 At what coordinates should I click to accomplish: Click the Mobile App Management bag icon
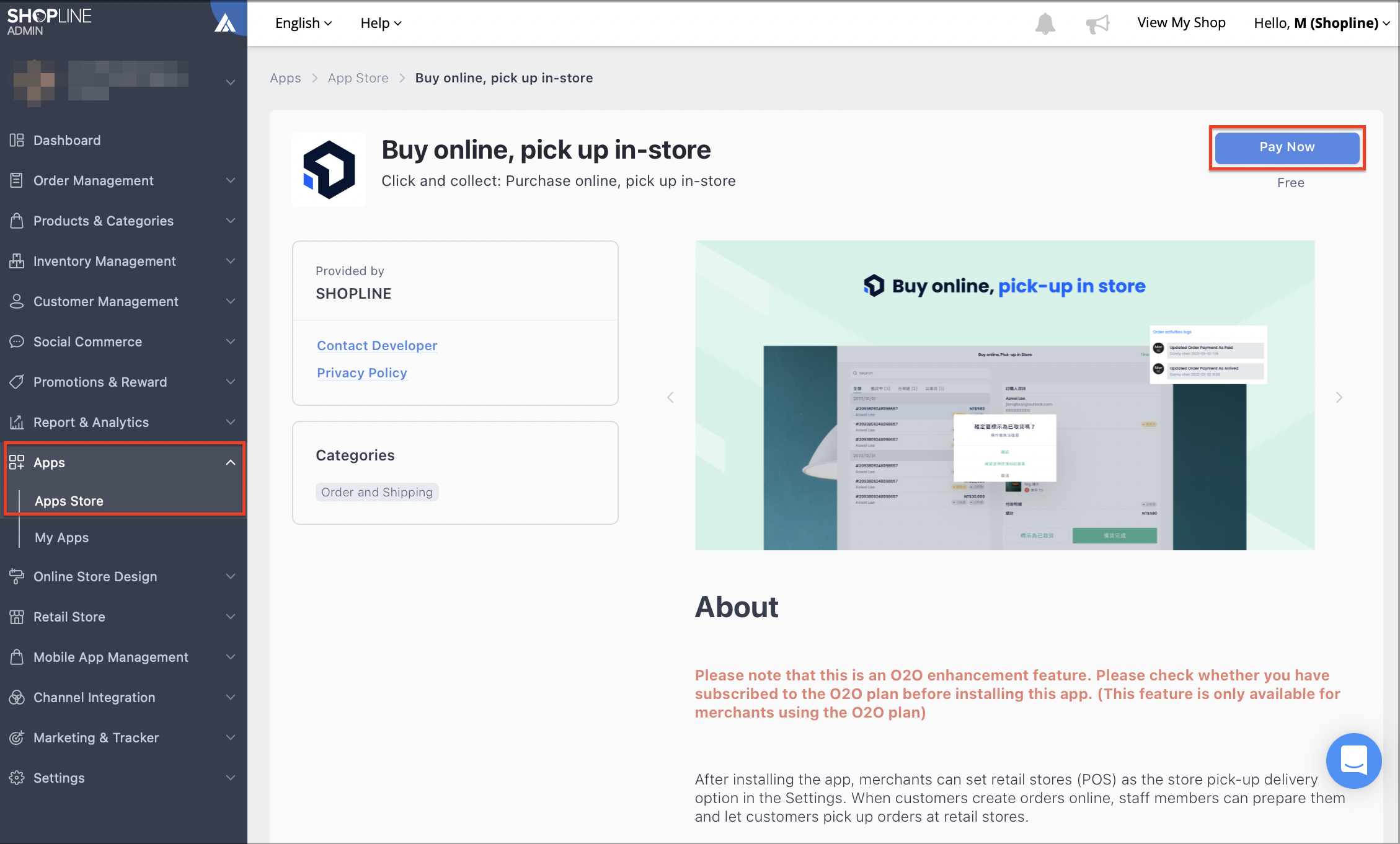[17, 657]
